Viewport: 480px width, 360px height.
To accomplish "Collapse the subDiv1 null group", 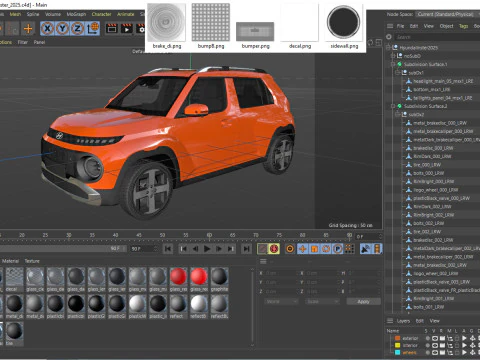I will click(x=398, y=73).
